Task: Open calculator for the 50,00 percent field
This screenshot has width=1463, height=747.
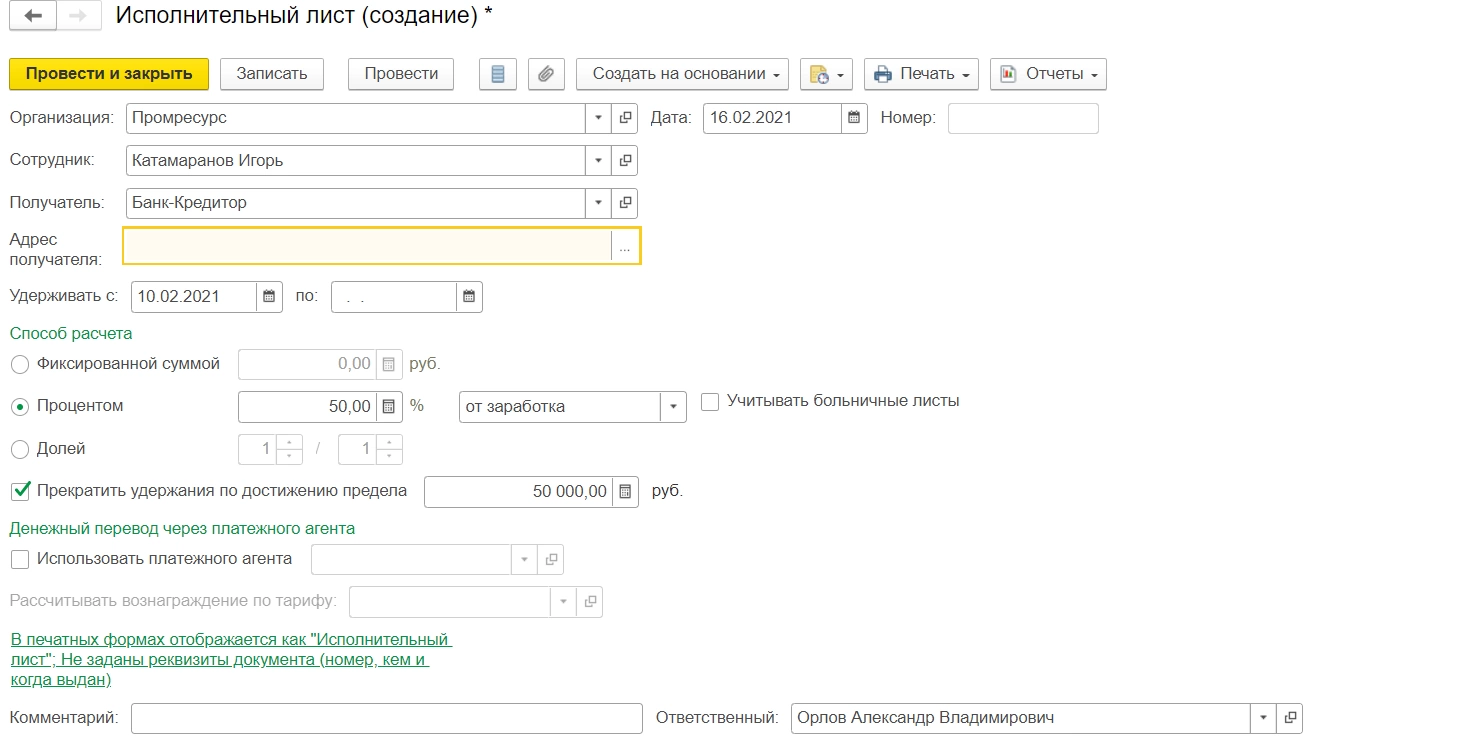Action: [x=389, y=407]
